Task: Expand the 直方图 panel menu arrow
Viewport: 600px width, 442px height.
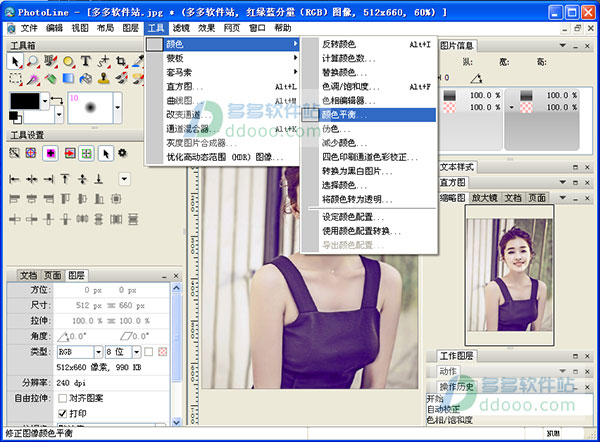Action: (562, 183)
